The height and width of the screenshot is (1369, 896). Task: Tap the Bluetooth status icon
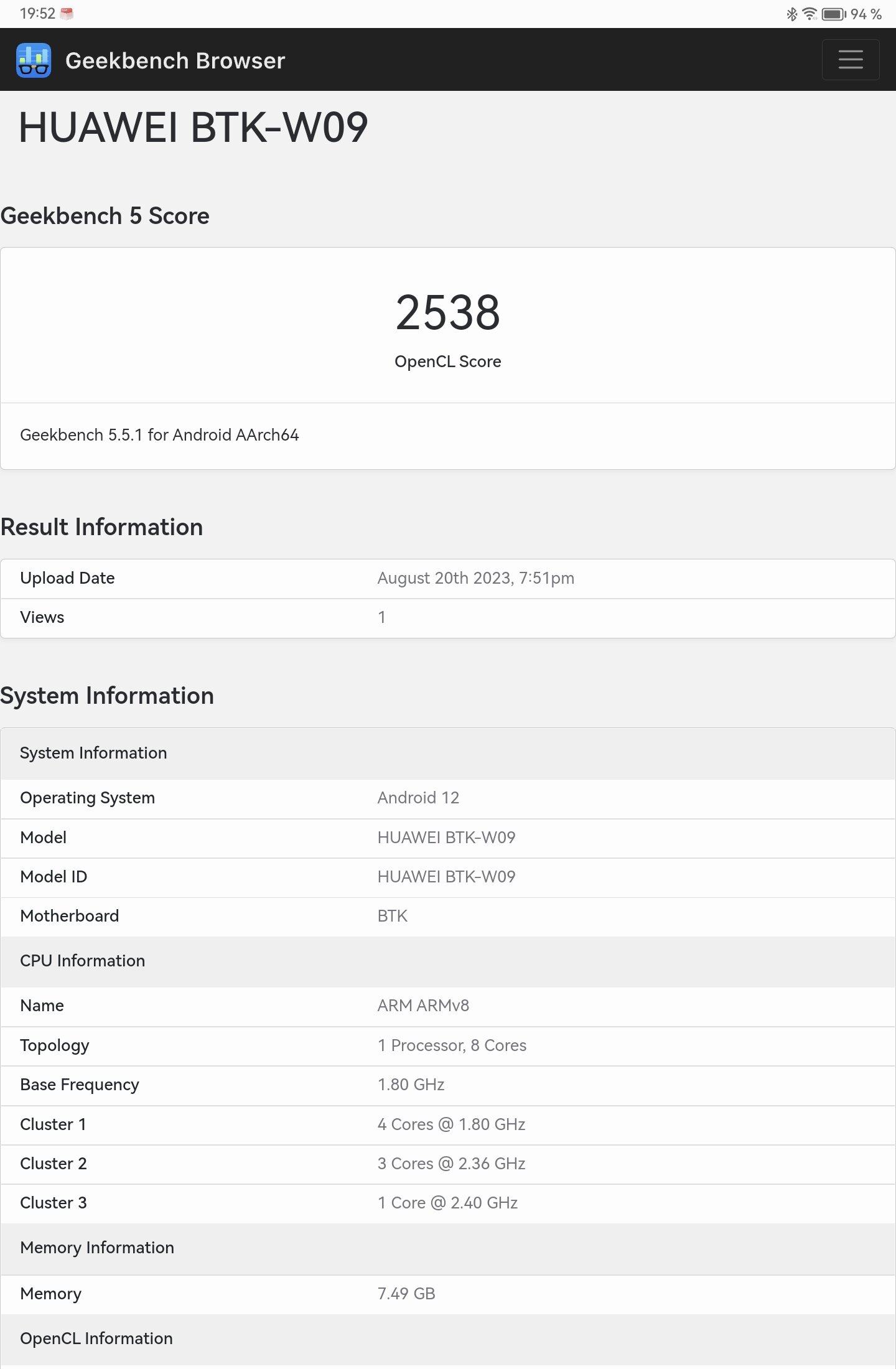point(791,14)
